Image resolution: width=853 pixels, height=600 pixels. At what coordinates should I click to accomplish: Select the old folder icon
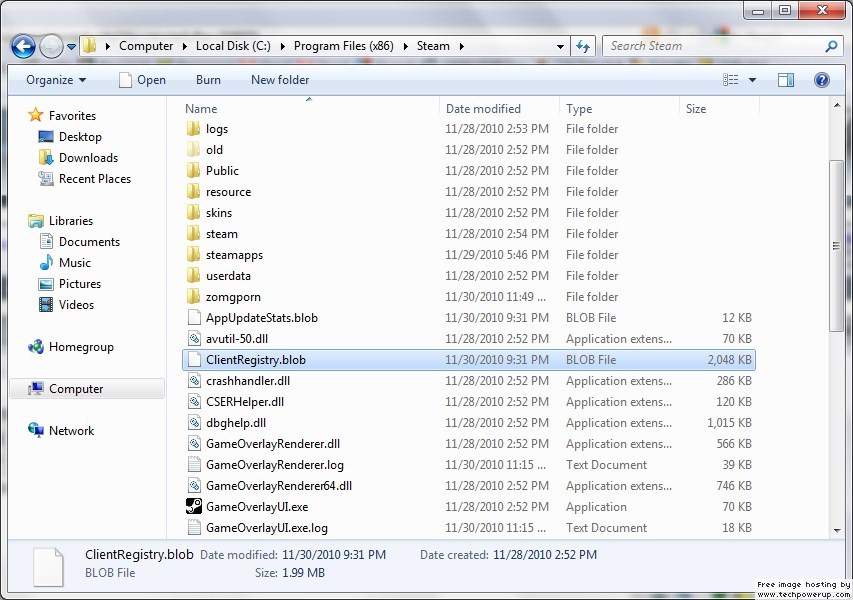coord(194,150)
